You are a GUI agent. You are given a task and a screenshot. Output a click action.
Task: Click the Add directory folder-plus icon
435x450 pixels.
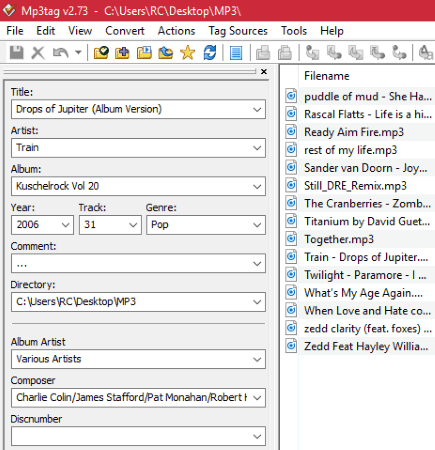click(122, 53)
